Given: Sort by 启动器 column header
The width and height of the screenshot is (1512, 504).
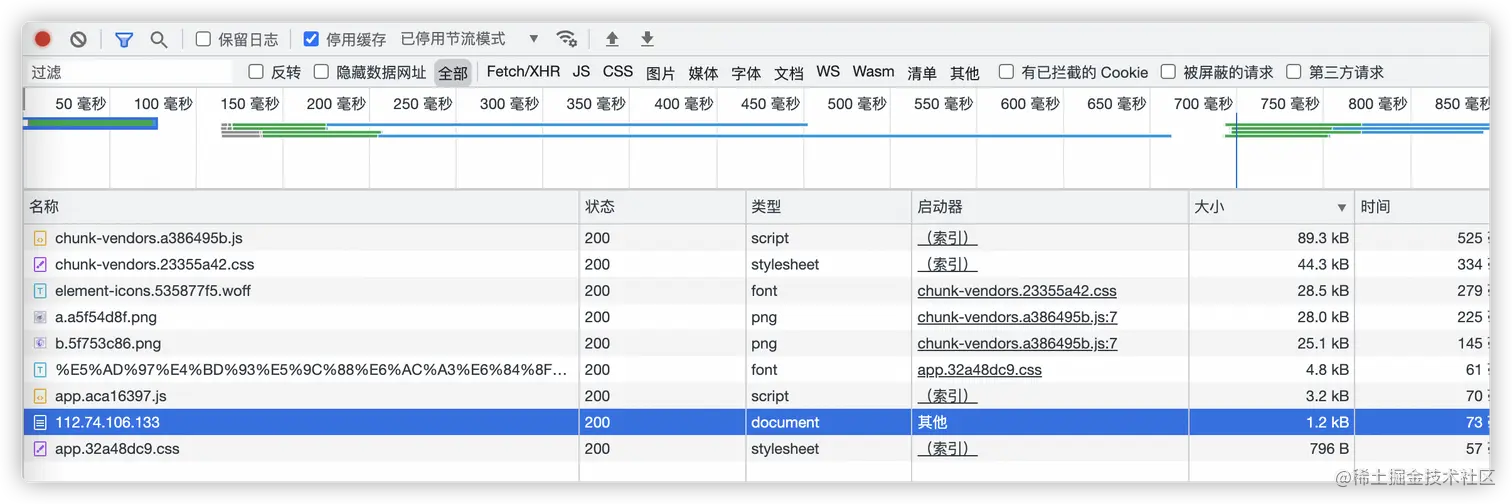Looking at the screenshot, I should [1050, 207].
